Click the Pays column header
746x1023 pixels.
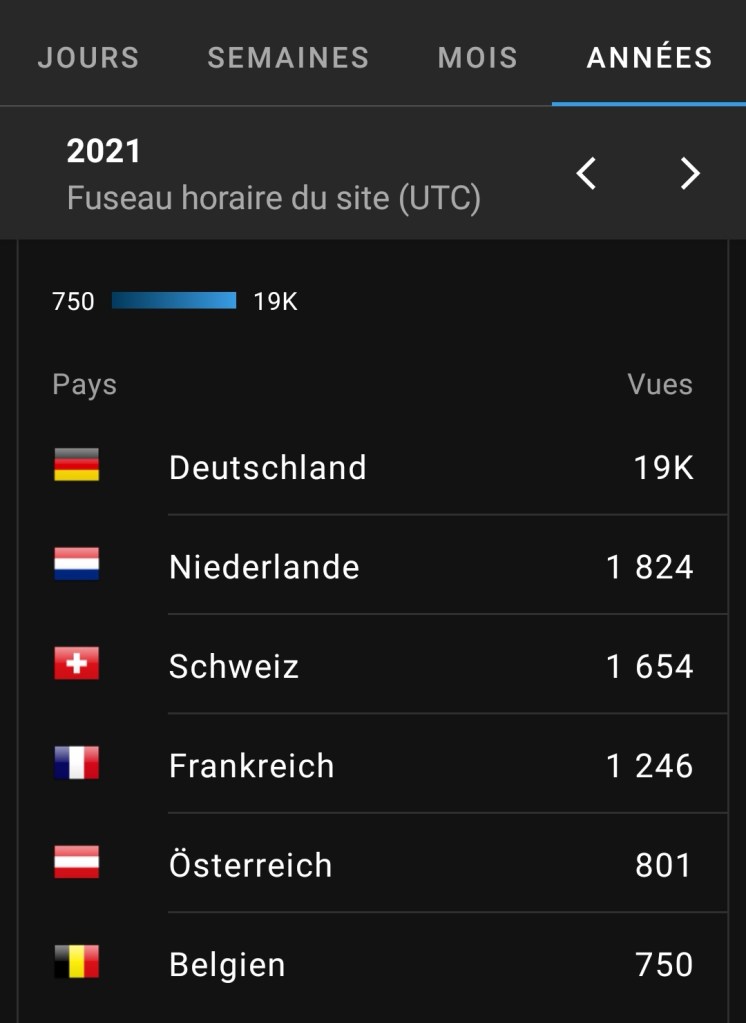(84, 385)
